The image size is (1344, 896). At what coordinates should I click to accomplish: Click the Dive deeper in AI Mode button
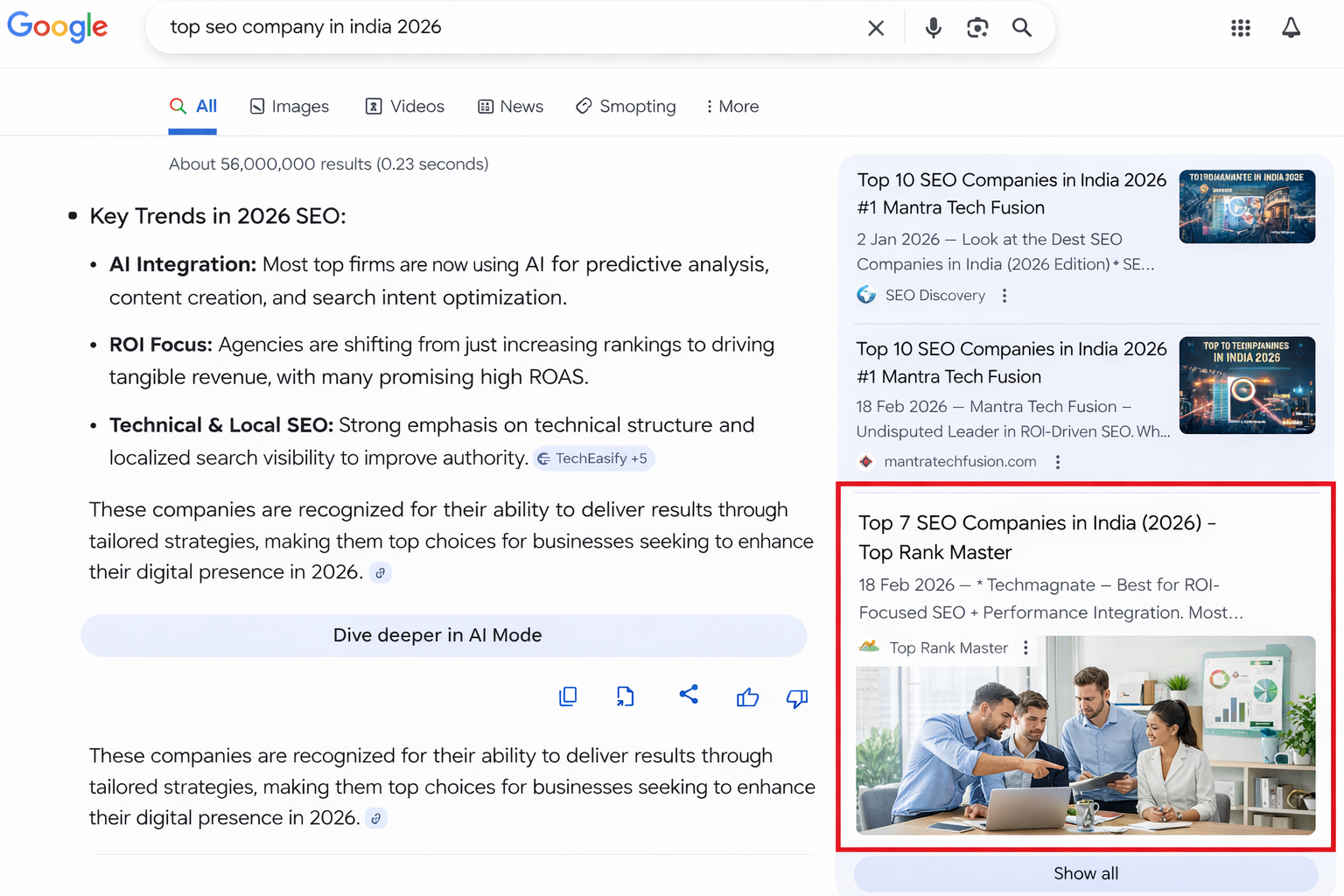click(443, 635)
